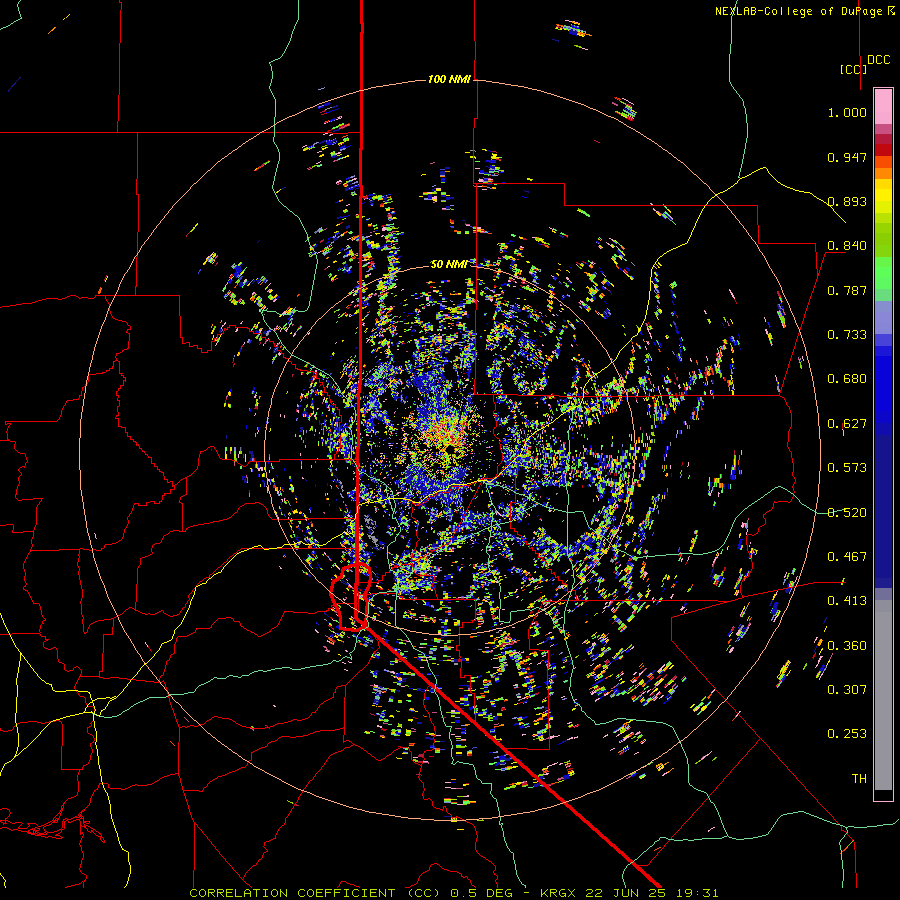This screenshot has height=900, width=900.
Task: Select the TH threshold label on the legend
Action: pos(859,779)
